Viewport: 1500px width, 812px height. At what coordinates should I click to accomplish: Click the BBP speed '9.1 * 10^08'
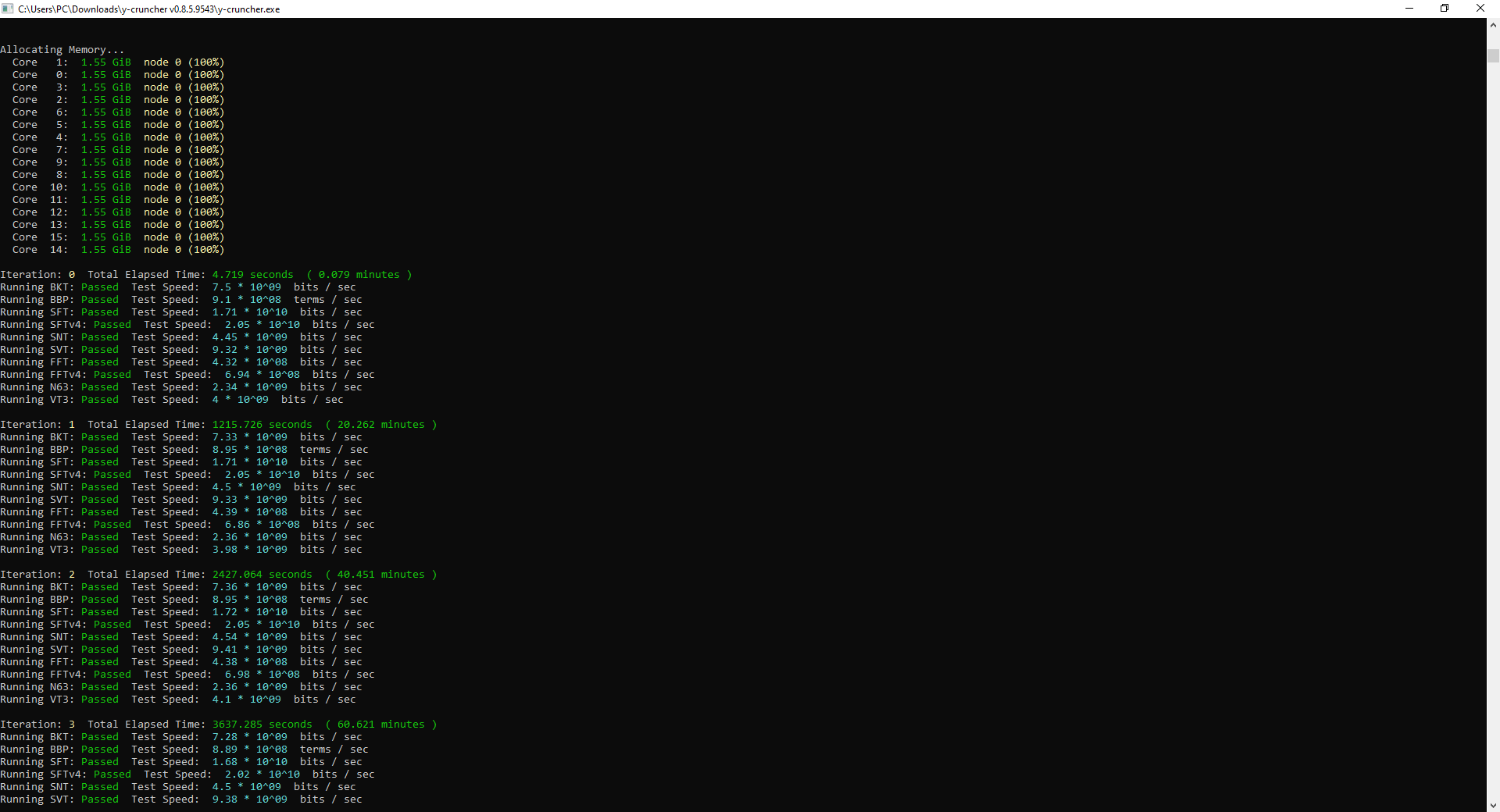[247, 300]
